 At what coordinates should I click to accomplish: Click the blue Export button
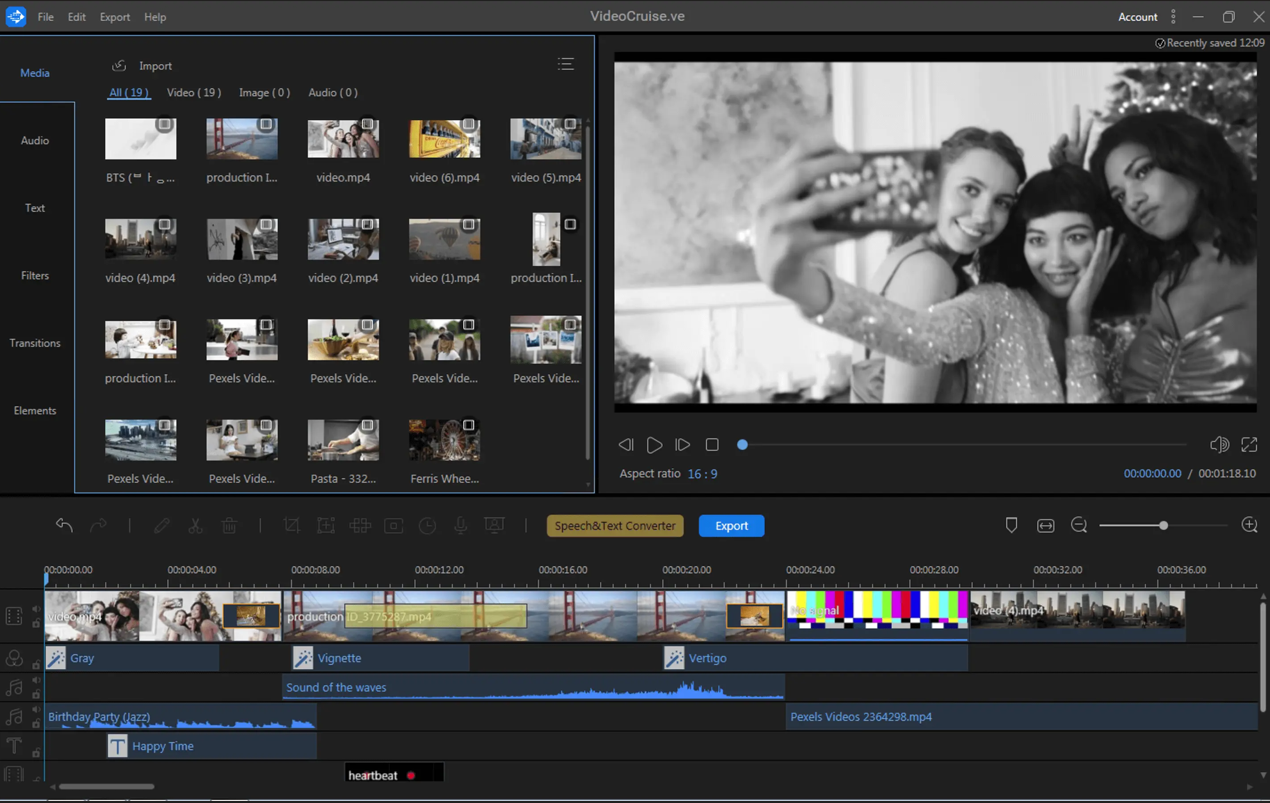(x=731, y=526)
